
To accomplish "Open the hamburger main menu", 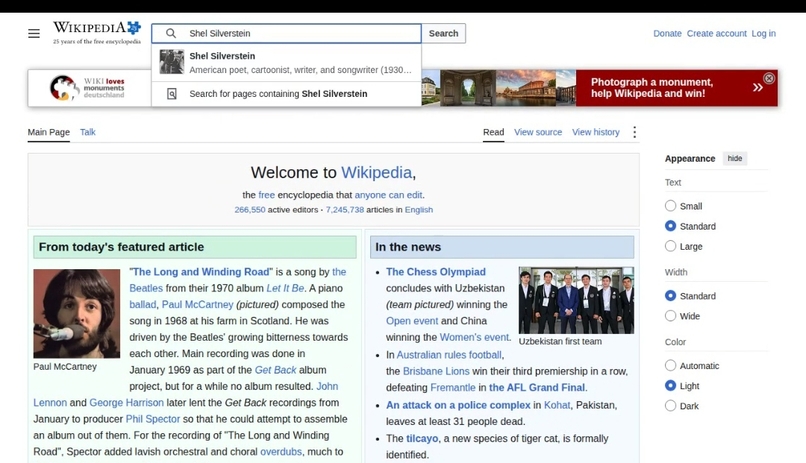I will coord(34,33).
